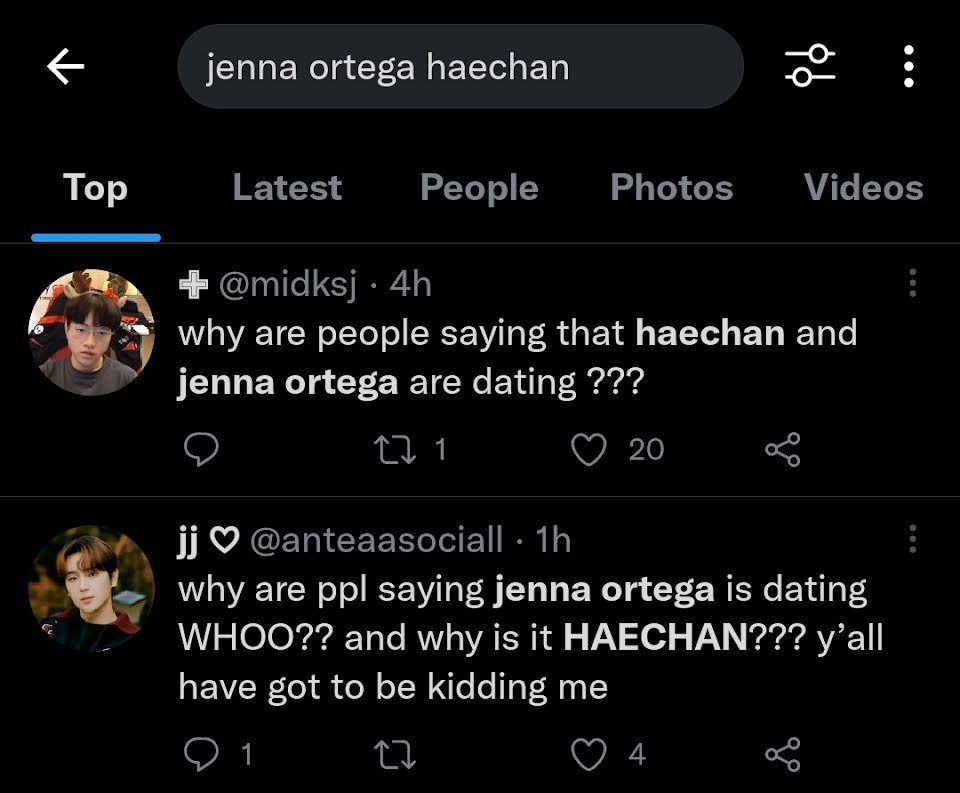Image resolution: width=960 pixels, height=793 pixels.
Task: Retweet the @anteaasociall tweet
Action: [392, 753]
